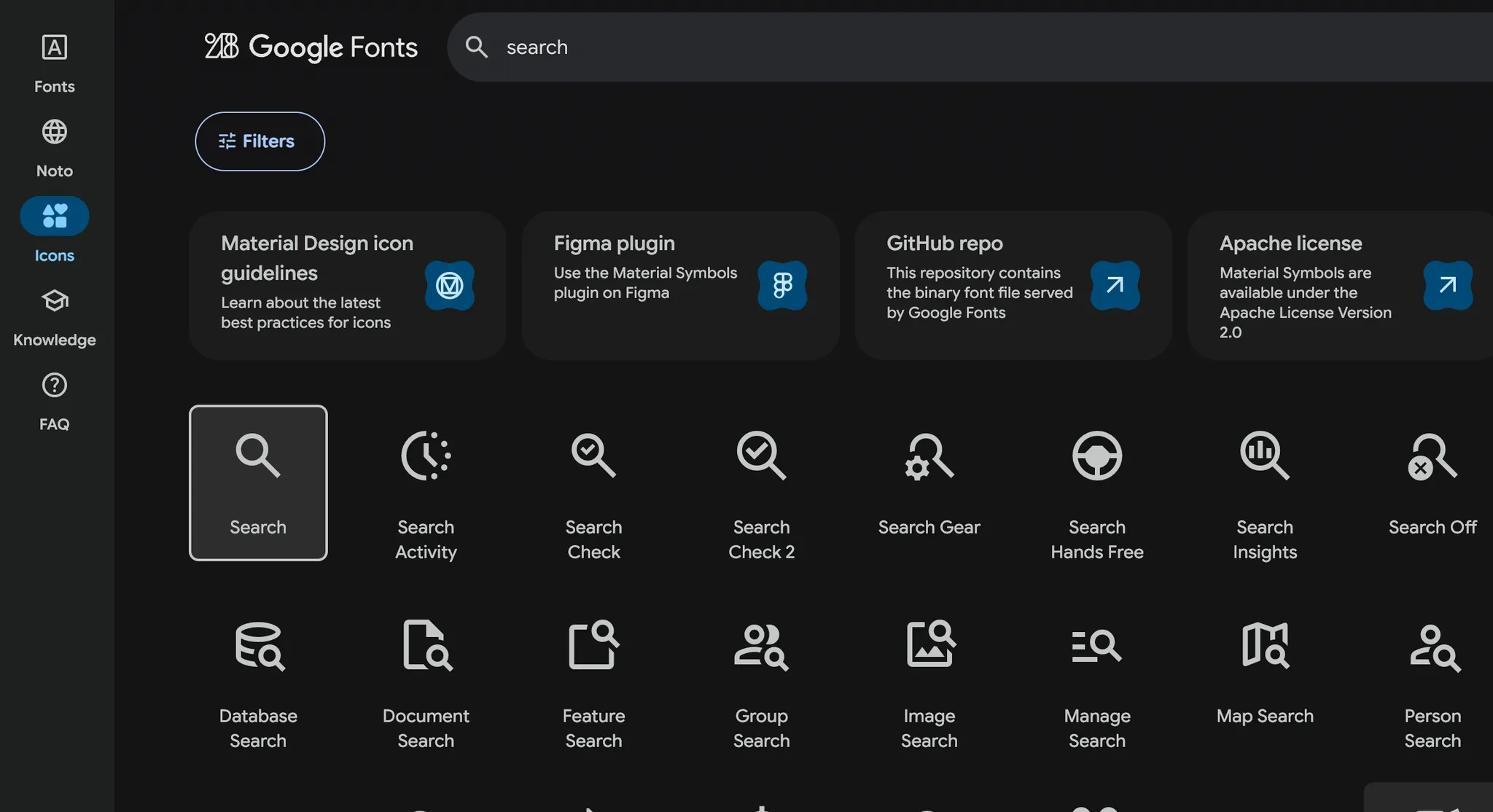This screenshot has width=1493, height=812.
Task: Select the Search Insights icon
Action: pyautogui.click(x=1264, y=483)
